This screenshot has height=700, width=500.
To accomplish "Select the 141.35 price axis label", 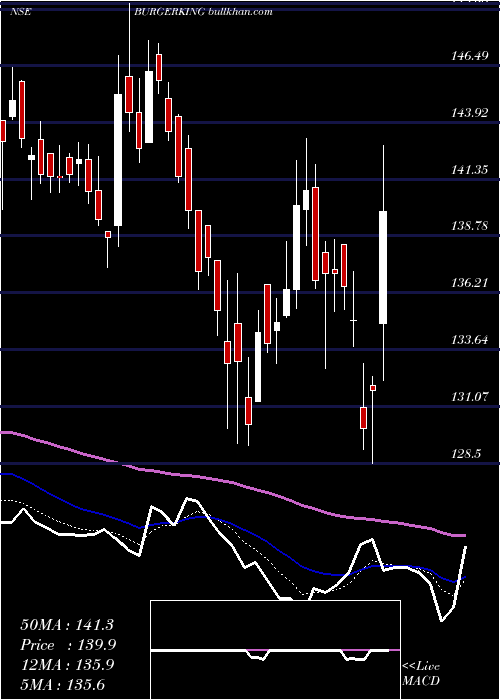I will point(470,170).
